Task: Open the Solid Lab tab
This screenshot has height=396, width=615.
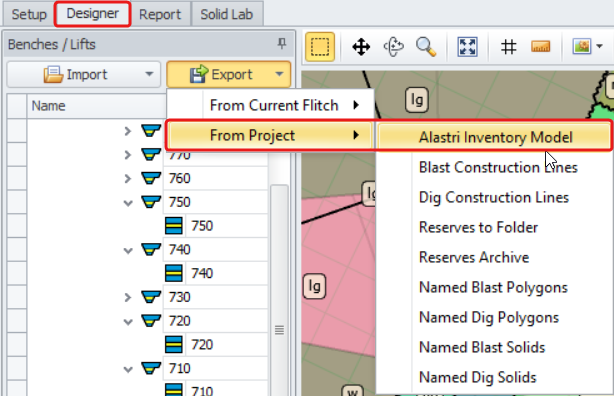Action: tap(227, 15)
